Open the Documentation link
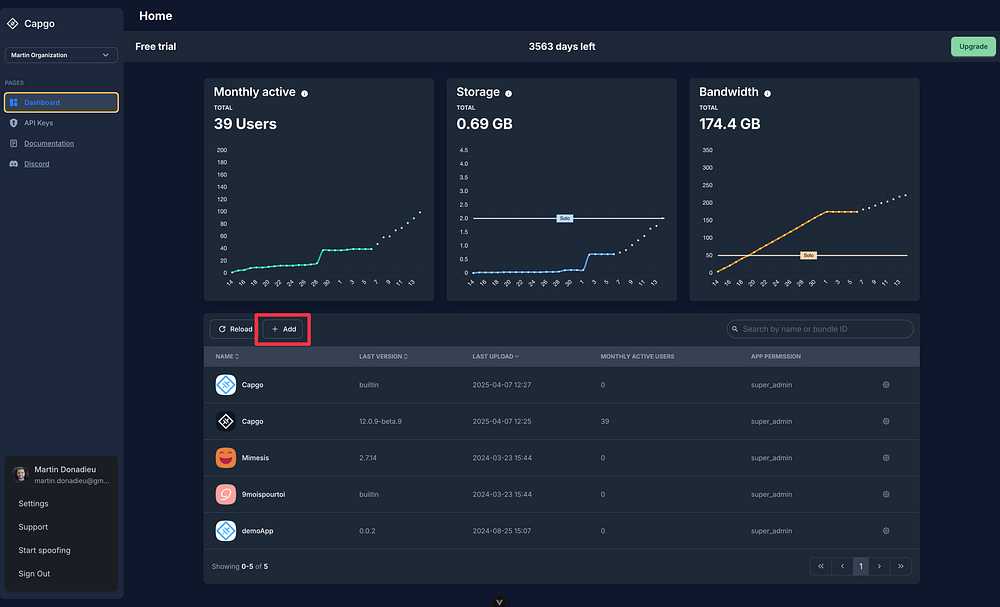The width and height of the screenshot is (1000, 607). 49,143
